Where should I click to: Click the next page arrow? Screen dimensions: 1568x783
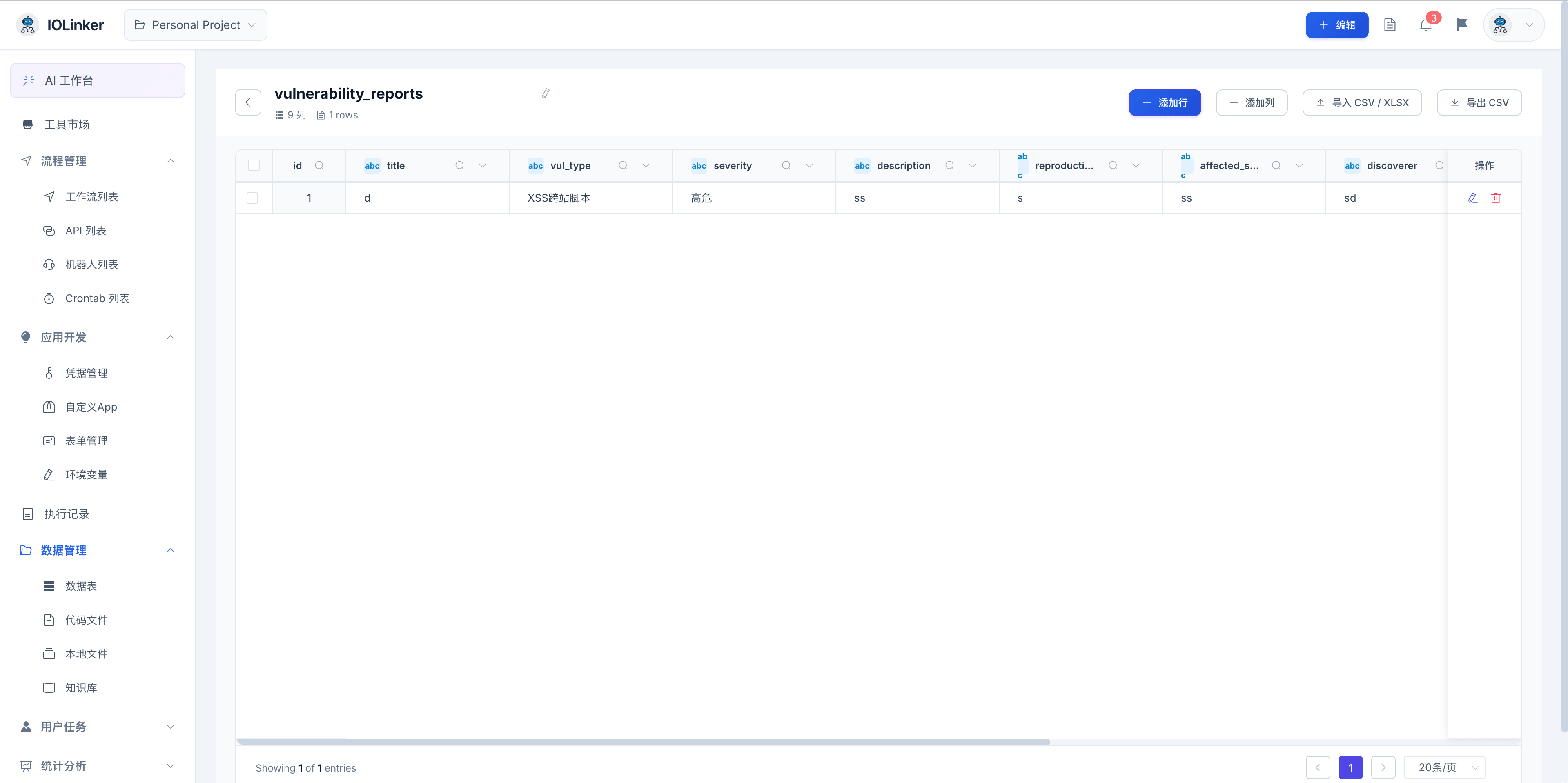pos(1383,768)
